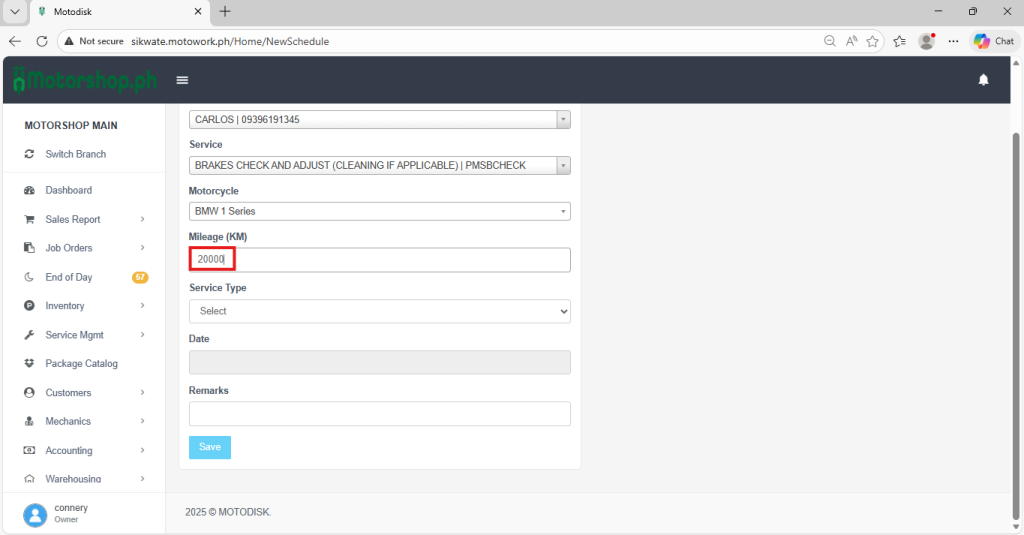The image size is (1024, 535).
Task: Click the notification bell icon
Action: click(x=983, y=80)
